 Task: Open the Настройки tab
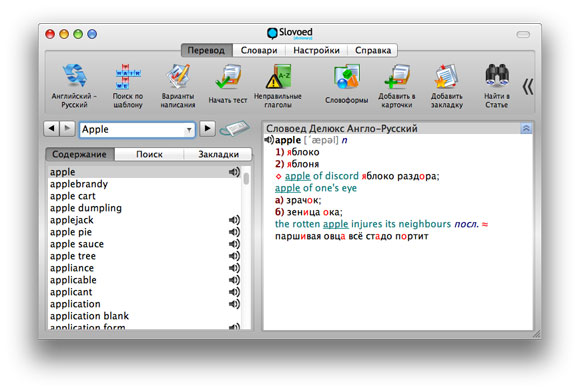pos(316,50)
